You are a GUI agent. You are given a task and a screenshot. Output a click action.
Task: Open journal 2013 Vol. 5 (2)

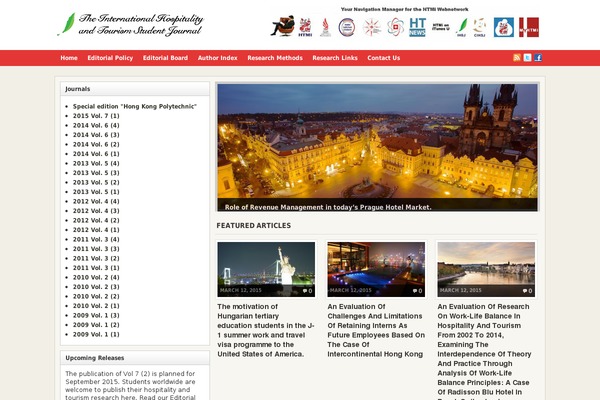pos(96,182)
